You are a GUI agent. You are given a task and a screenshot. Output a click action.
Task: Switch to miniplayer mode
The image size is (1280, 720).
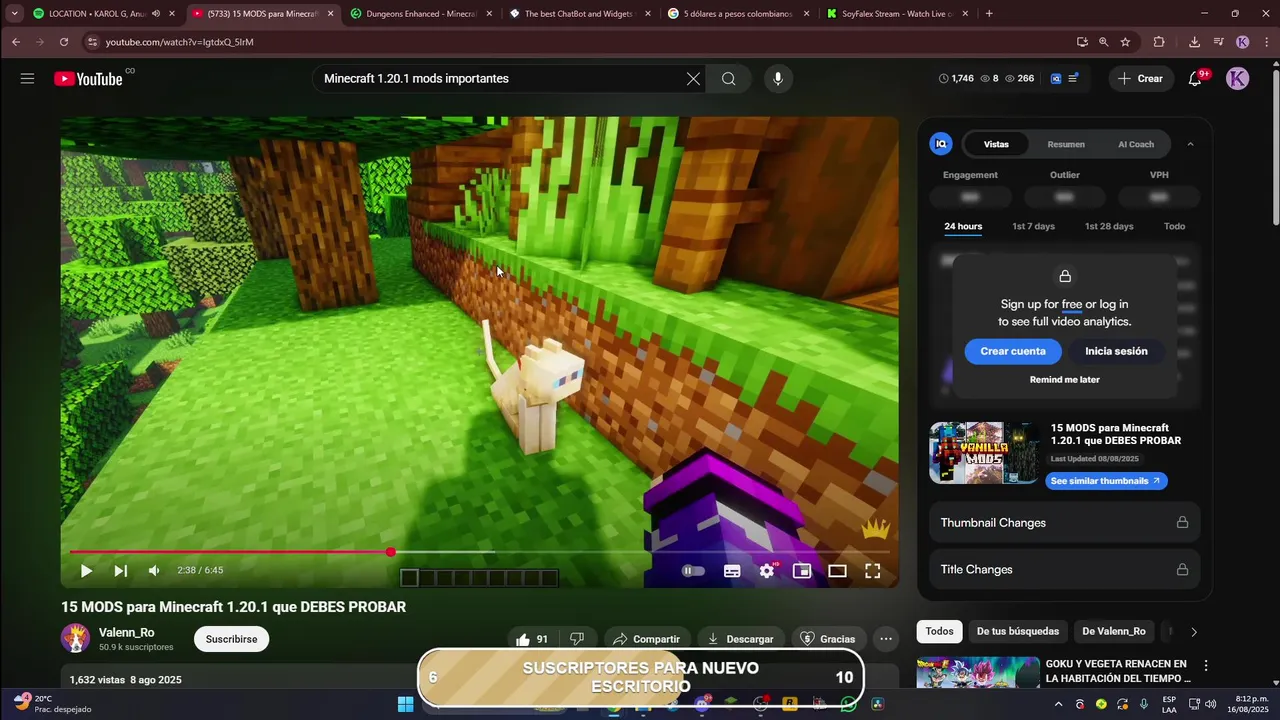pos(802,571)
